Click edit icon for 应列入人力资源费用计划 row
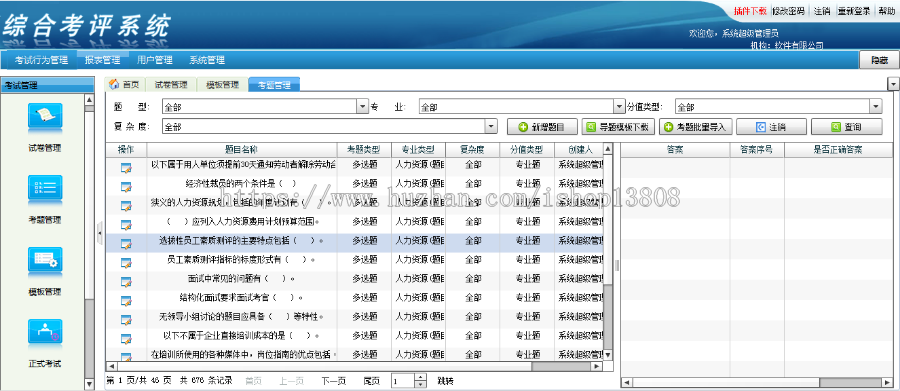 coord(126,224)
